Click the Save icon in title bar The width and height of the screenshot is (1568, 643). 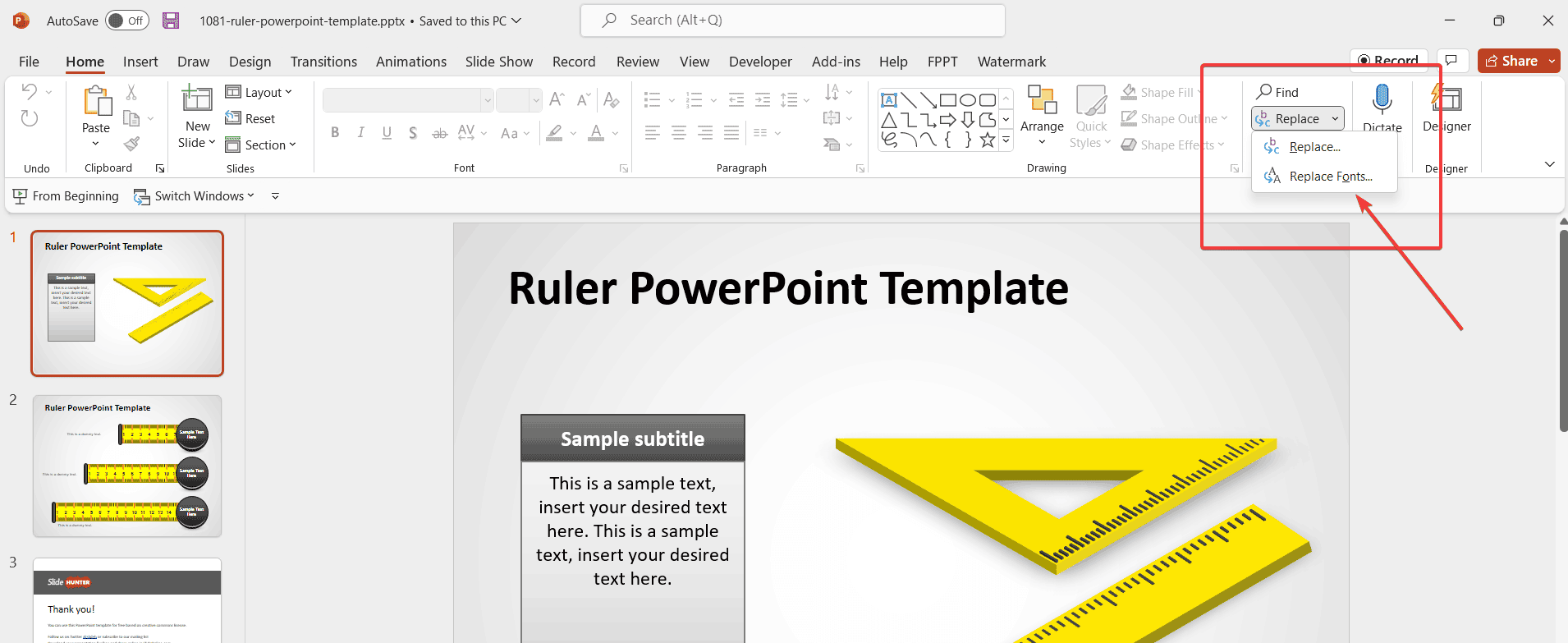[171, 21]
